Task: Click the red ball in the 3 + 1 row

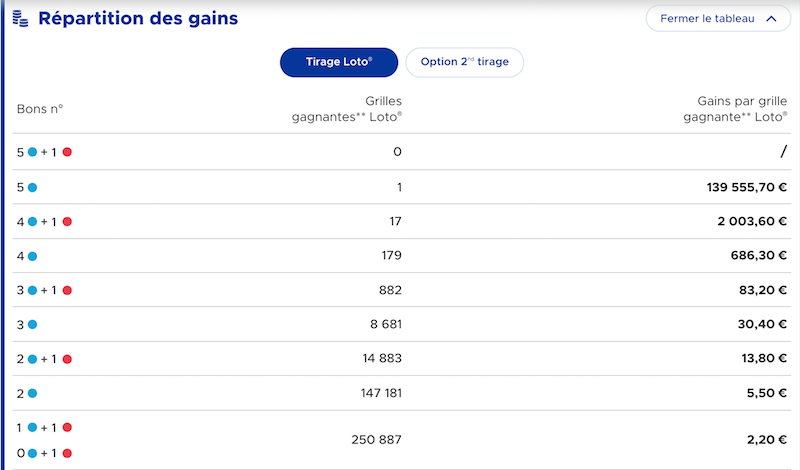Action: coord(67,290)
